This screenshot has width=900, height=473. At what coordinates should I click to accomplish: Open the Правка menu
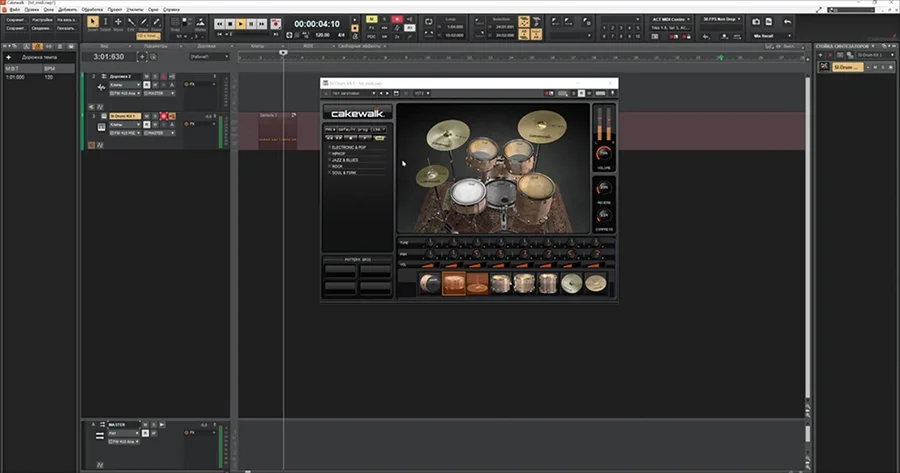tap(32, 10)
